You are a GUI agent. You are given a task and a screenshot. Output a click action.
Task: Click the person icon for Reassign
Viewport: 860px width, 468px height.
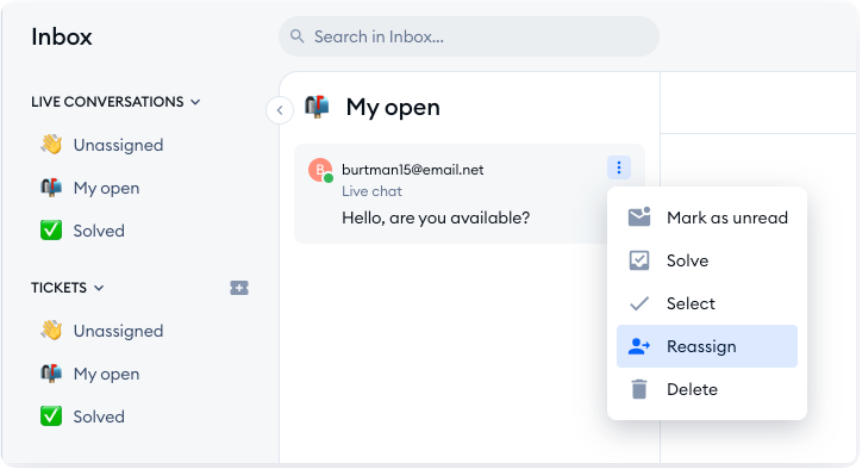click(x=639, y=347)
